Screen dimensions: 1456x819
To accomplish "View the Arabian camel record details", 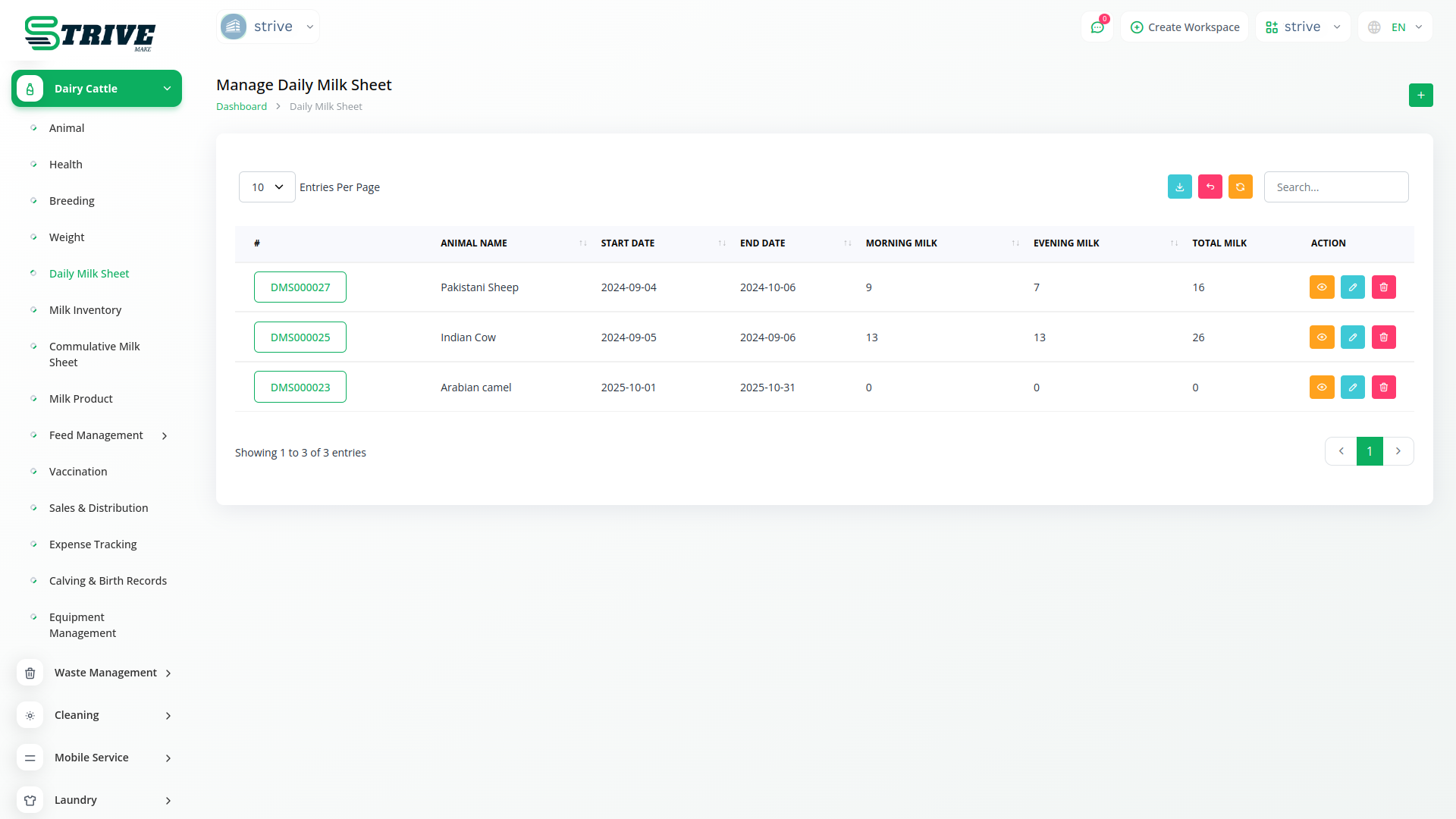I will tap(1321, 388).
